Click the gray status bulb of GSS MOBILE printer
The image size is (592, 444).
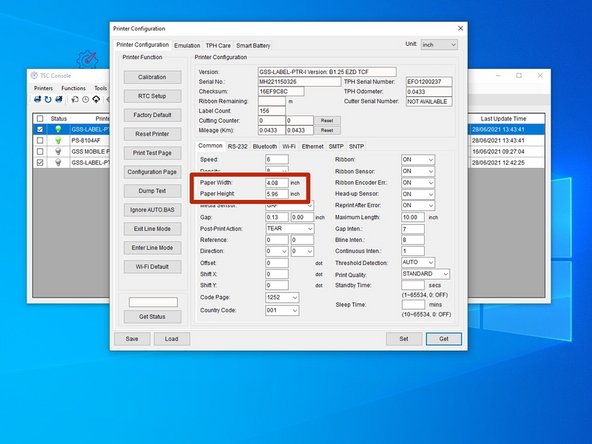(58, 151)
